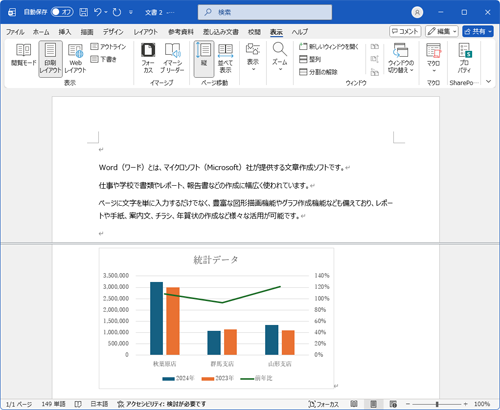500x410 pixels.
Task: Save the document with the disk icon
Action: click(x=83, y=12)
